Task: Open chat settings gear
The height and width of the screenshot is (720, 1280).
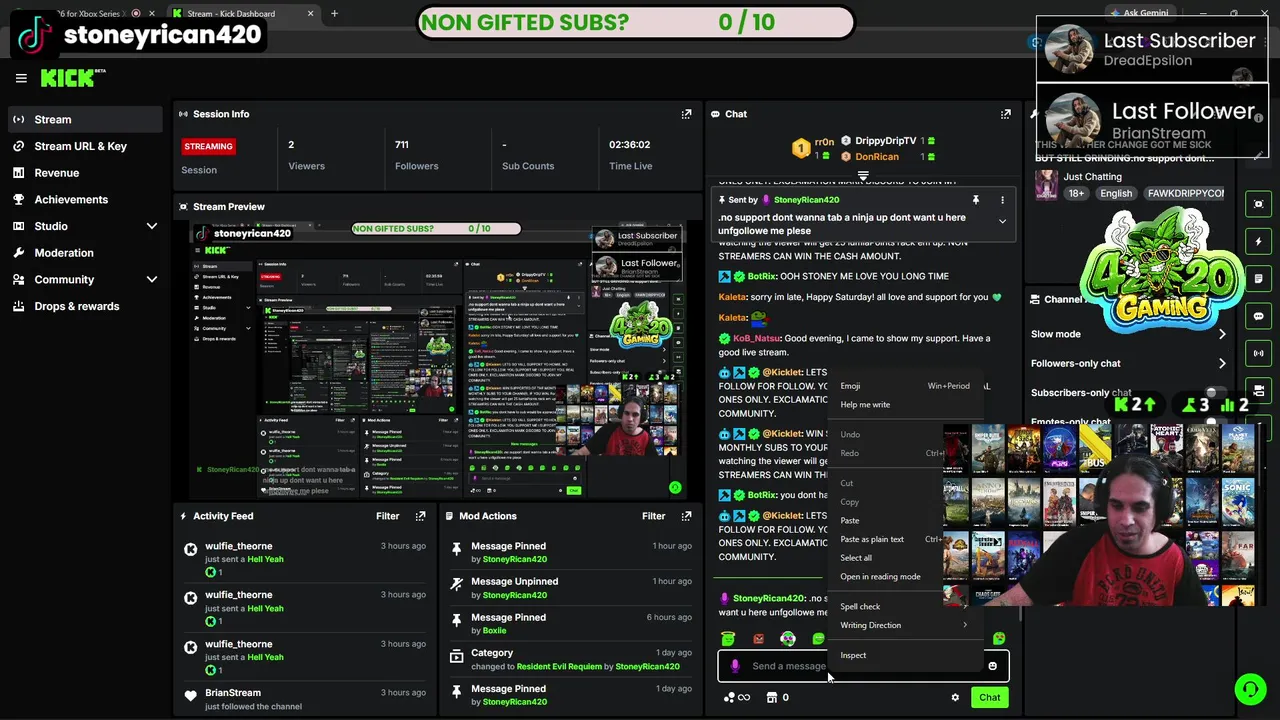Action: point(955,698)
